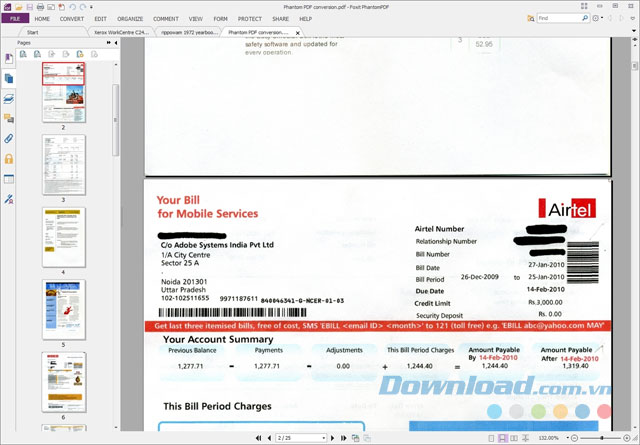Viewport: 640px width, 445px height.
Task: Open the COMMENT ribbon tab
Action: tap(166, 19)
